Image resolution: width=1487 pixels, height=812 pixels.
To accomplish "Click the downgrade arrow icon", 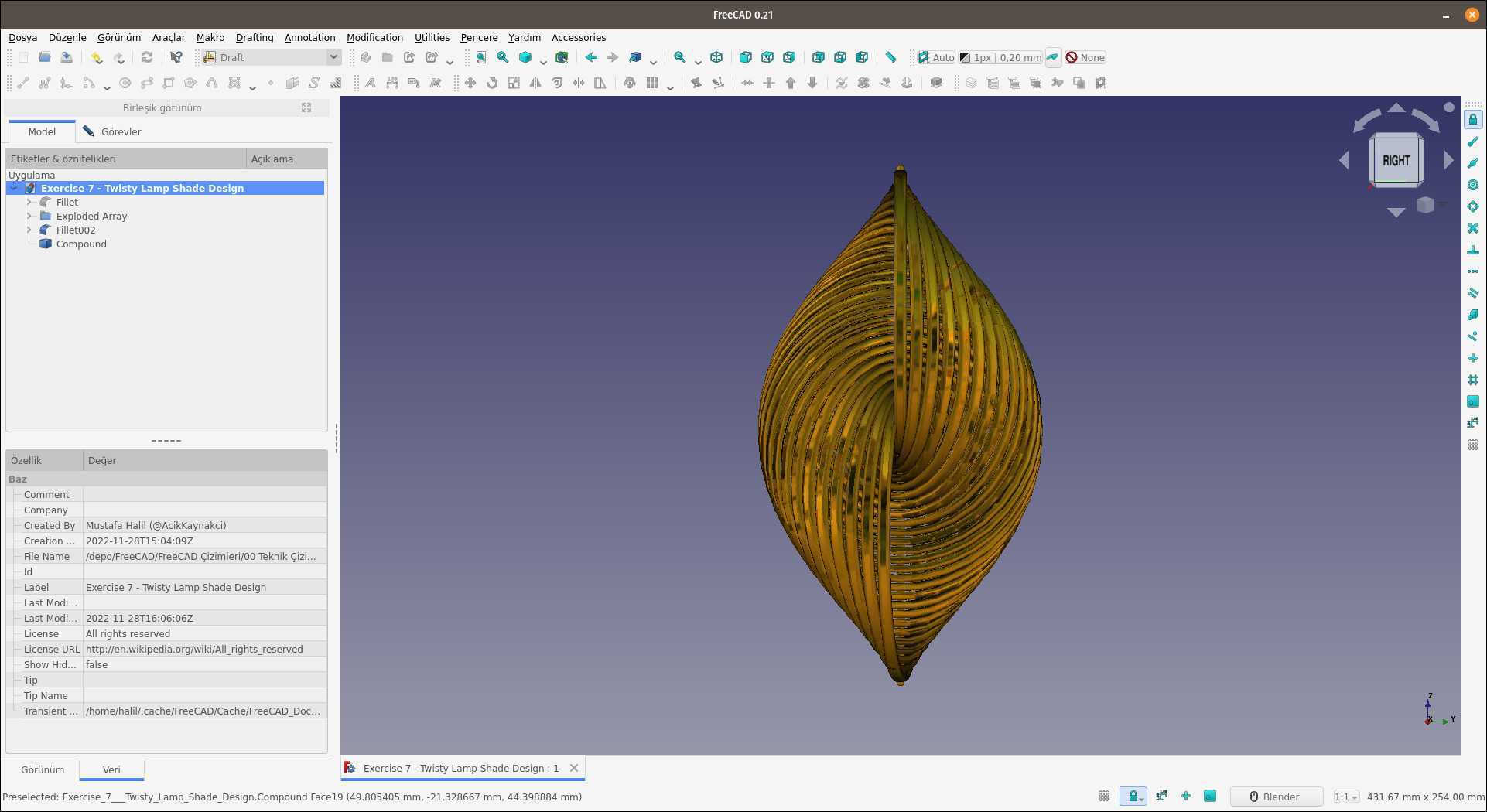I will pos(812,83).
